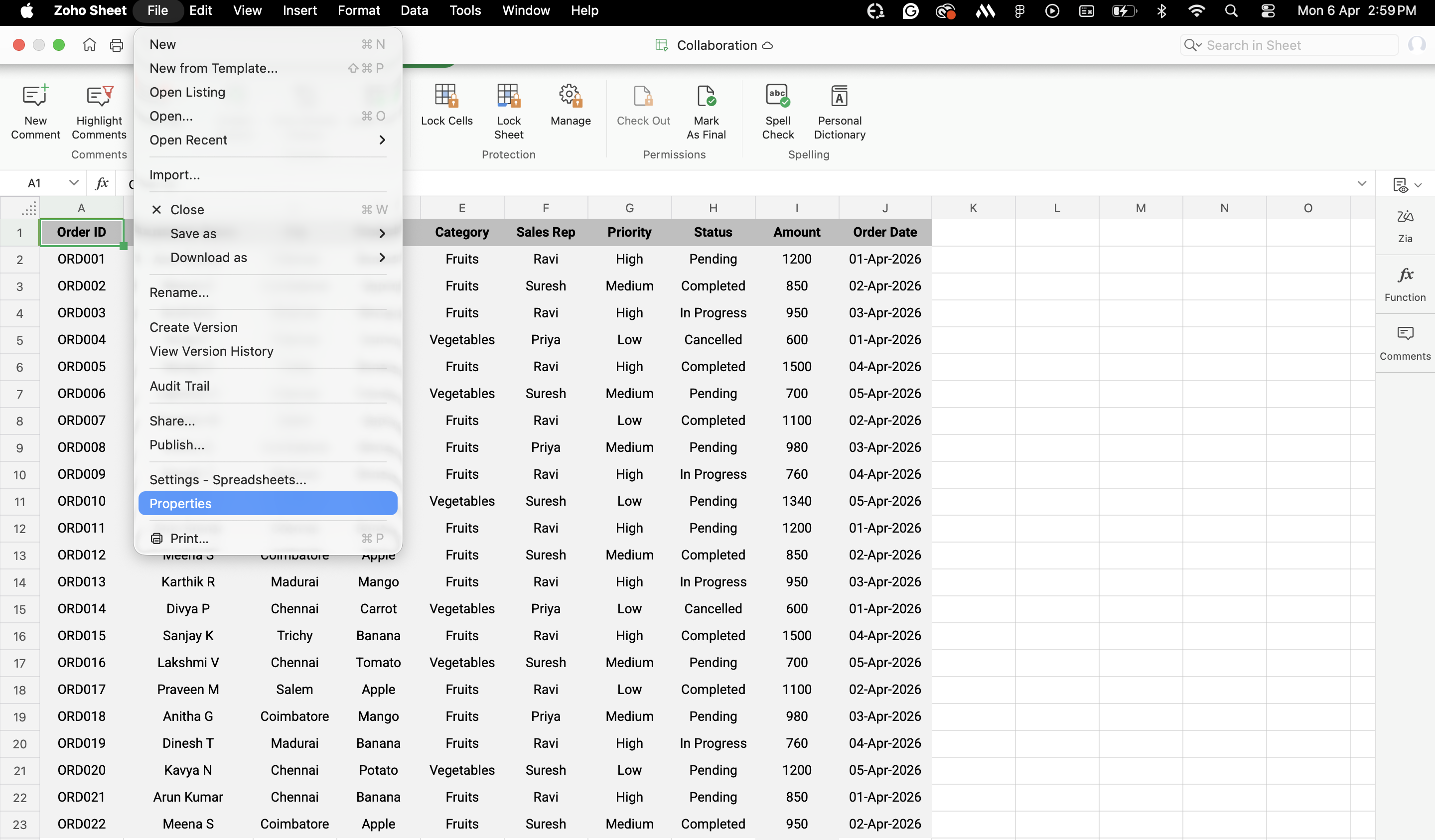Screen dimensions: 1435x840
Task: Open Personal Dictionary tool
Action: click(x=839, y=97)
